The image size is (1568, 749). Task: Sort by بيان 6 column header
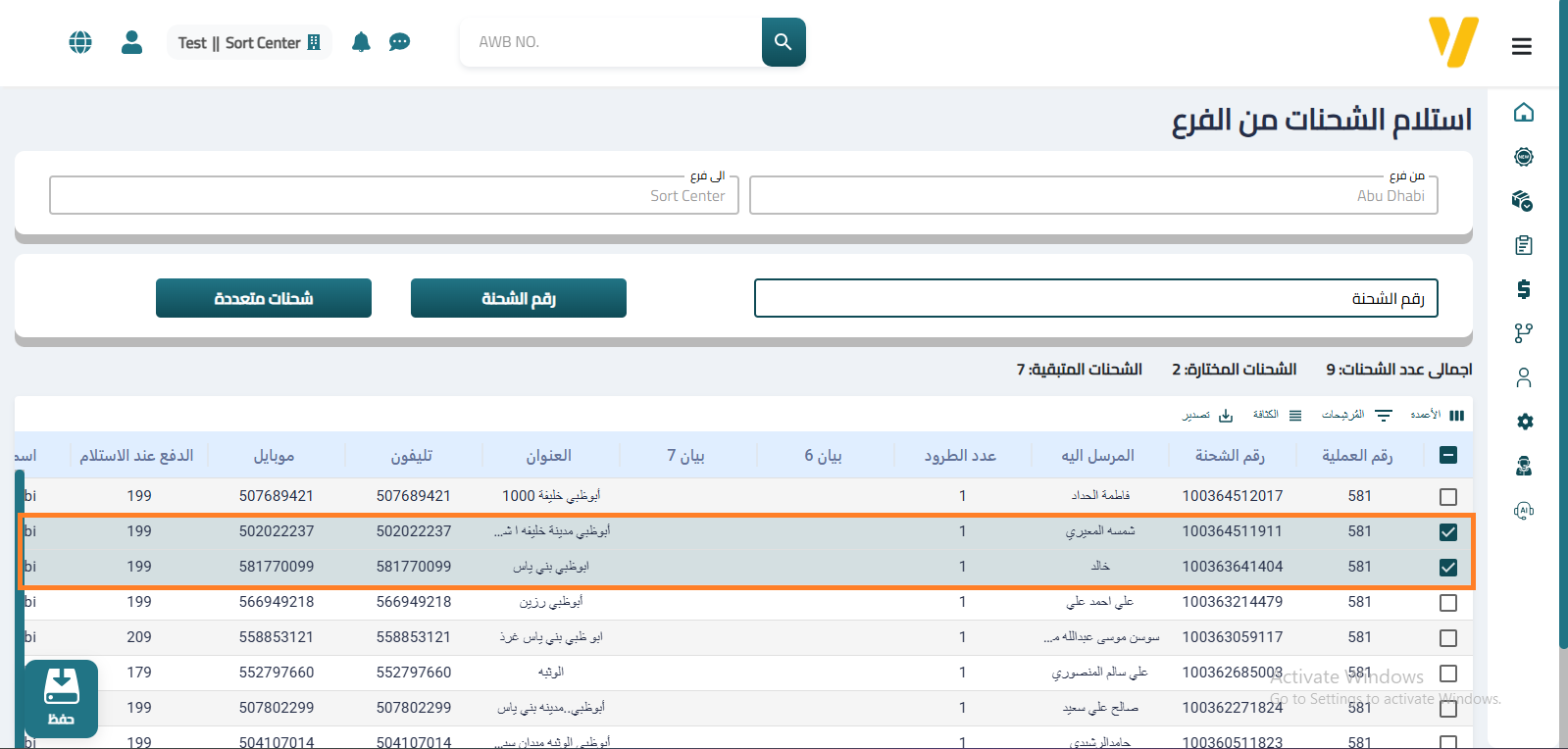pos(823,455)
